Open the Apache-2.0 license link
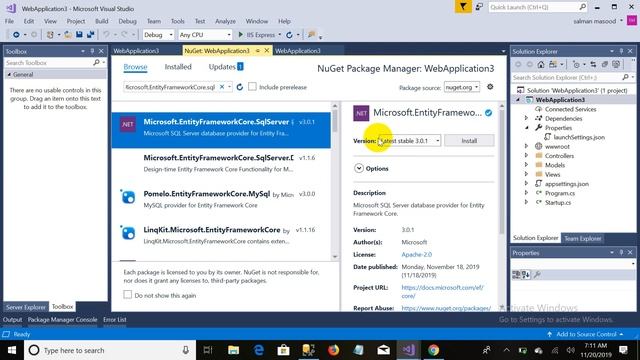640x360 pixels. (416, 254)
